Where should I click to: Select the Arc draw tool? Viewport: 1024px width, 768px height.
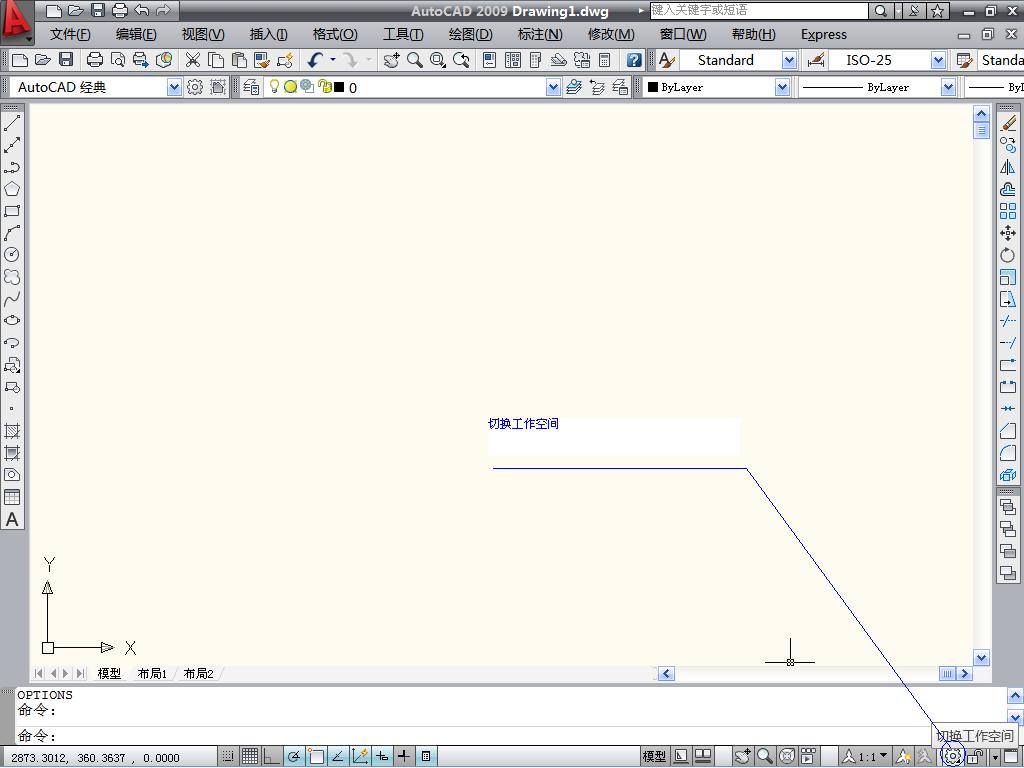12,232
